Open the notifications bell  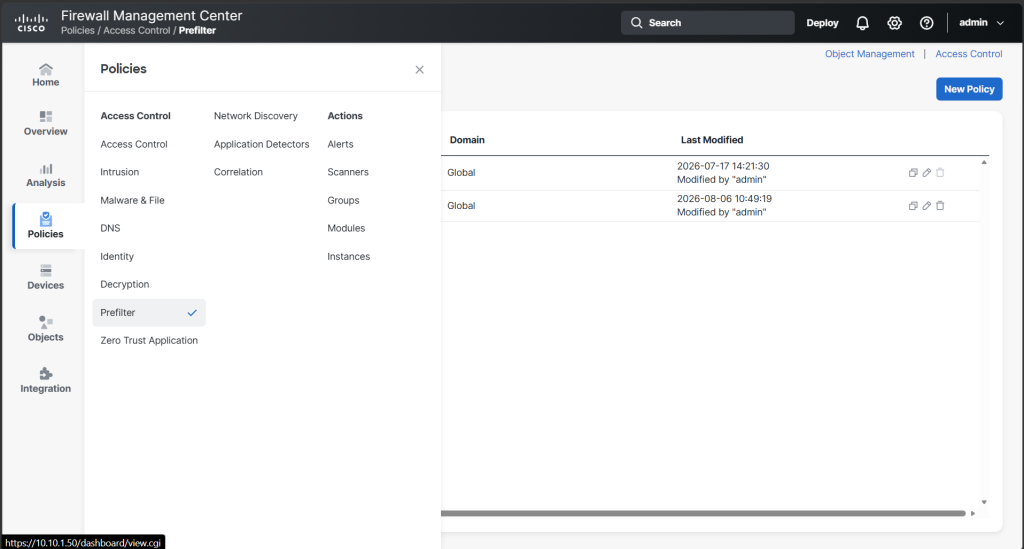coord(862,23)
